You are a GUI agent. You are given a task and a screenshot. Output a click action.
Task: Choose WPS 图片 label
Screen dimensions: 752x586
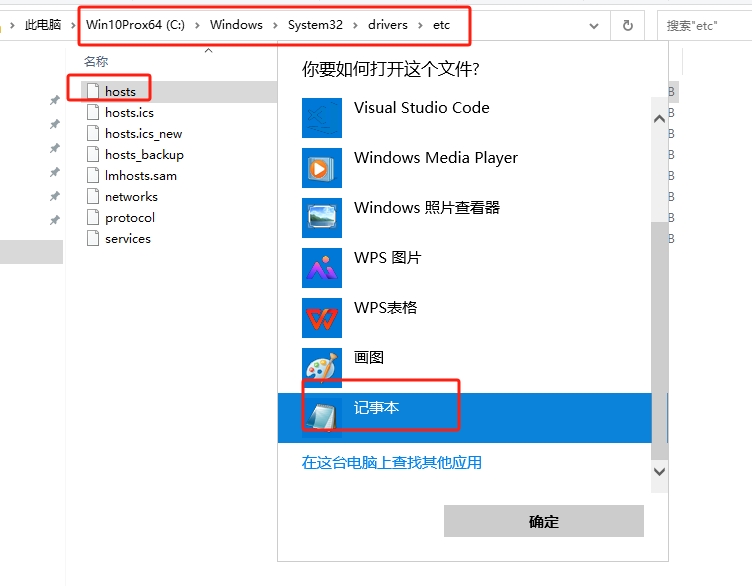388,258
